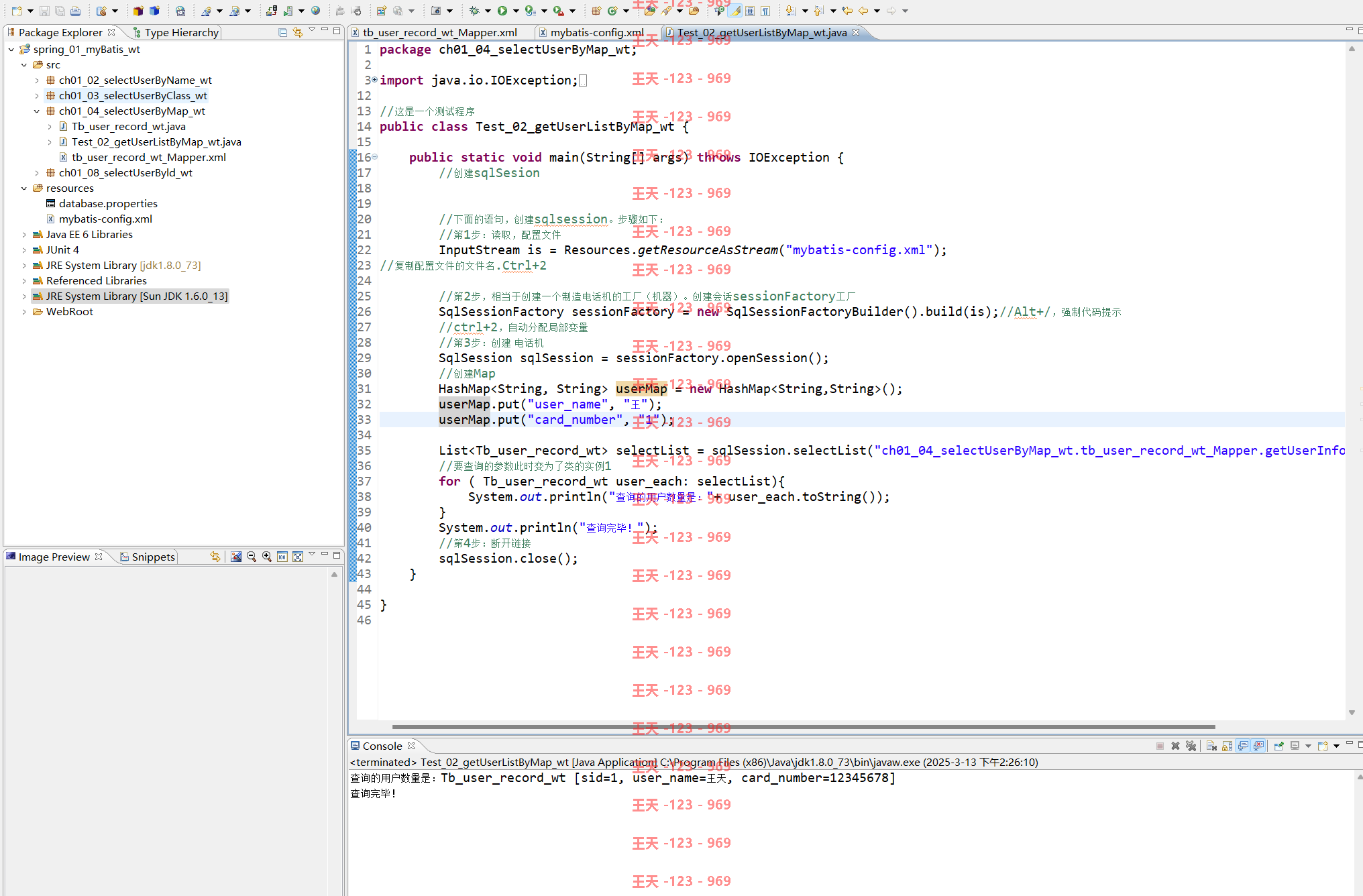Image resolution: width=1363 pixels, height=896 pixels.
Task: Select database.properties in the tree
Action: pos(108,204)
